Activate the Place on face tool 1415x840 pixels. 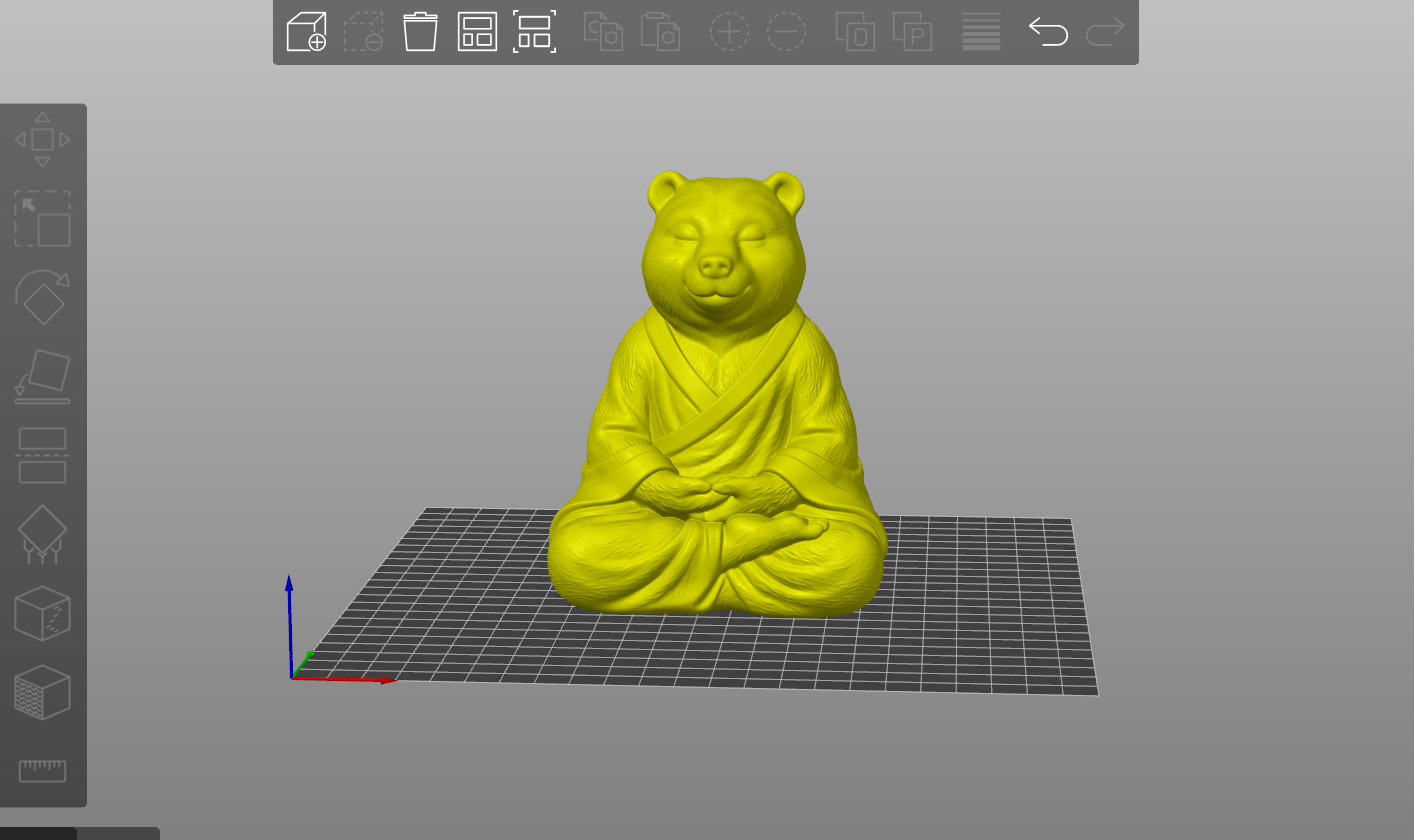pos(42,376)
